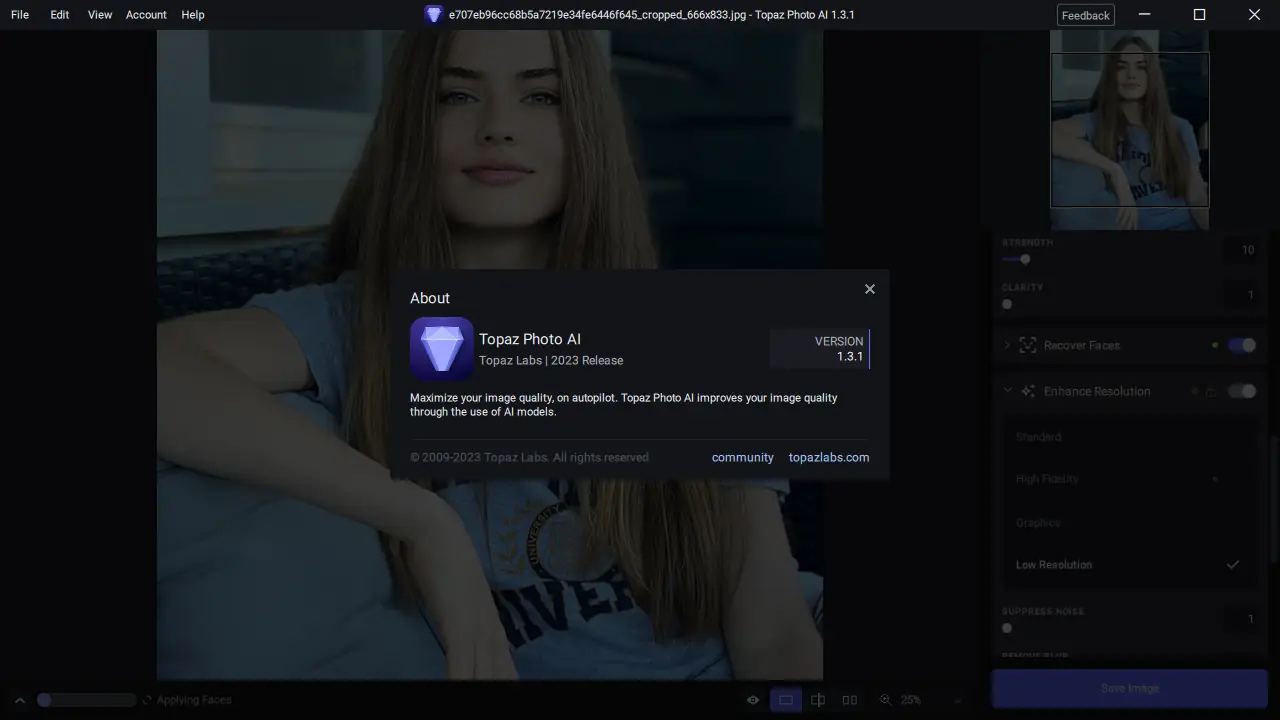This screenshot has width=1280, height=720.
Task: Open the File menu
Action: click(20, 15)
